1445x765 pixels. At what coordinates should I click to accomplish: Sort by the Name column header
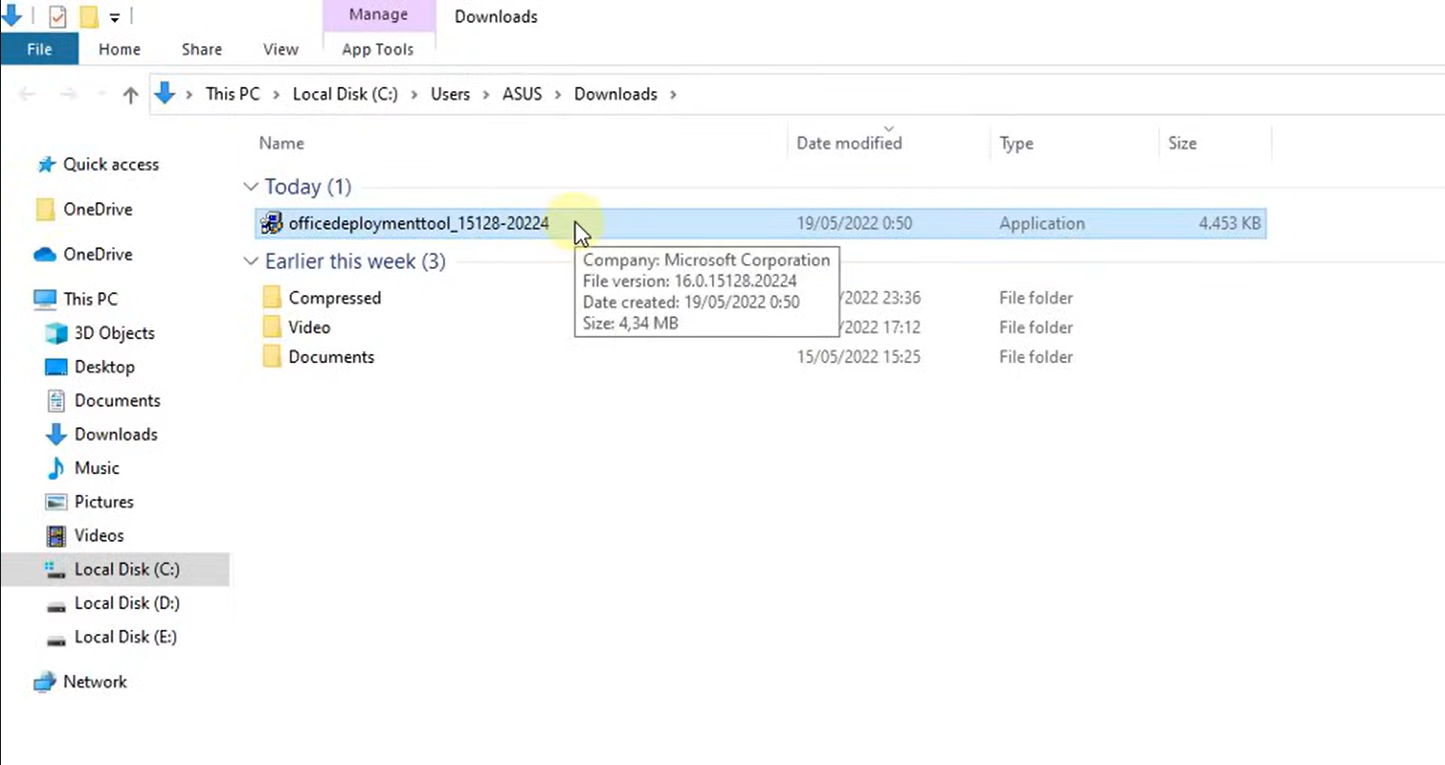(281, 143)
